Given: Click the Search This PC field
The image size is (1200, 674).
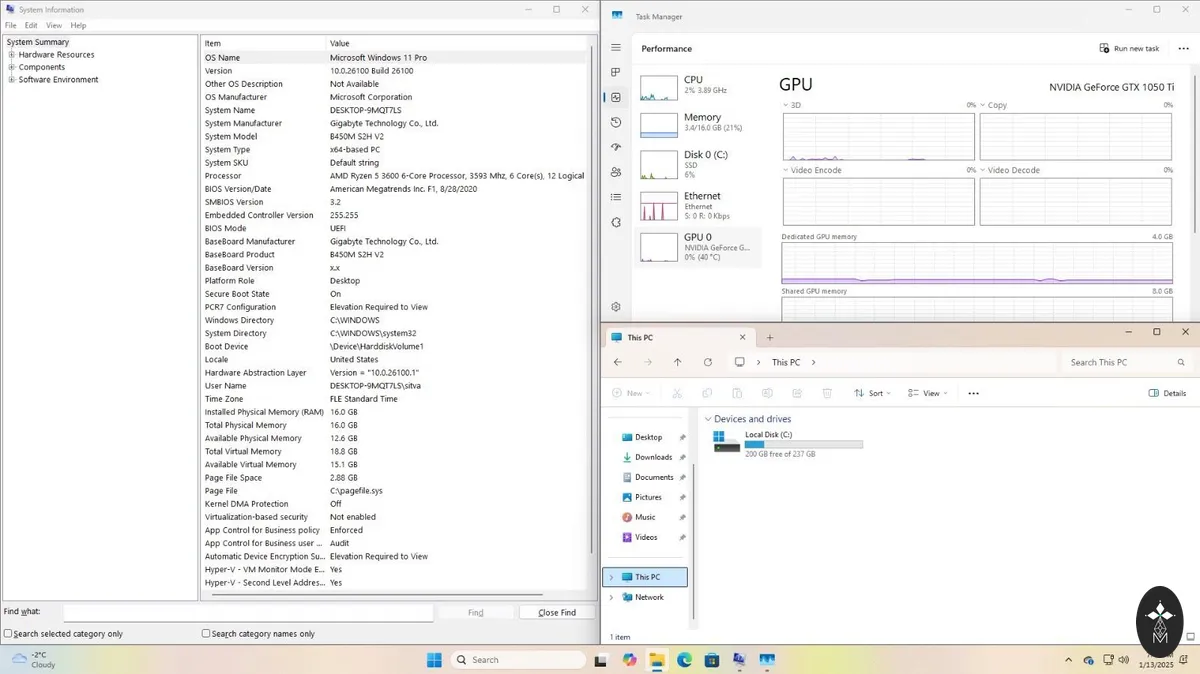Looking at the screenshot, I should point(1125,362).
